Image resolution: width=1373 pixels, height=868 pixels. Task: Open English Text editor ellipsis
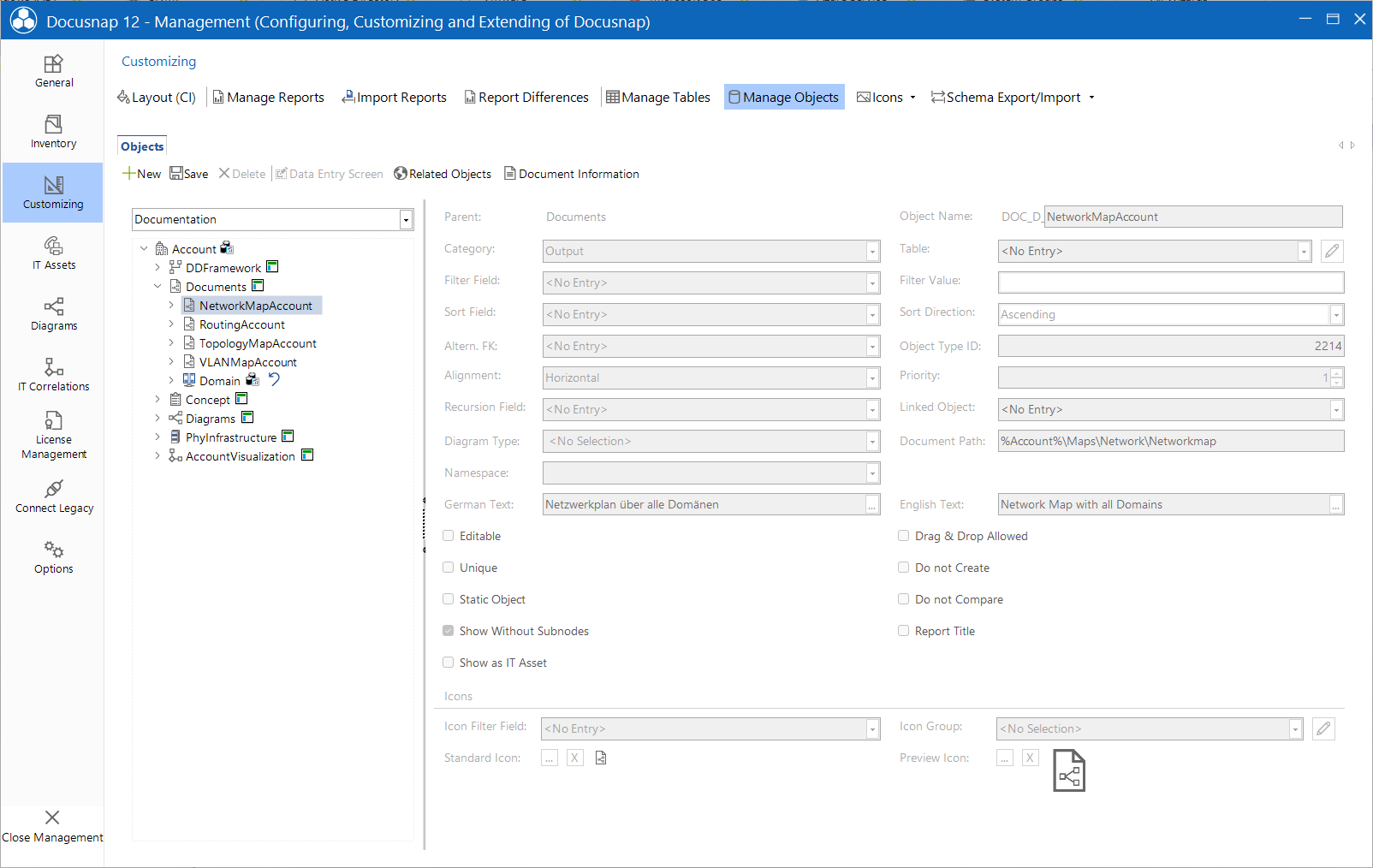tap(1335, 505)
